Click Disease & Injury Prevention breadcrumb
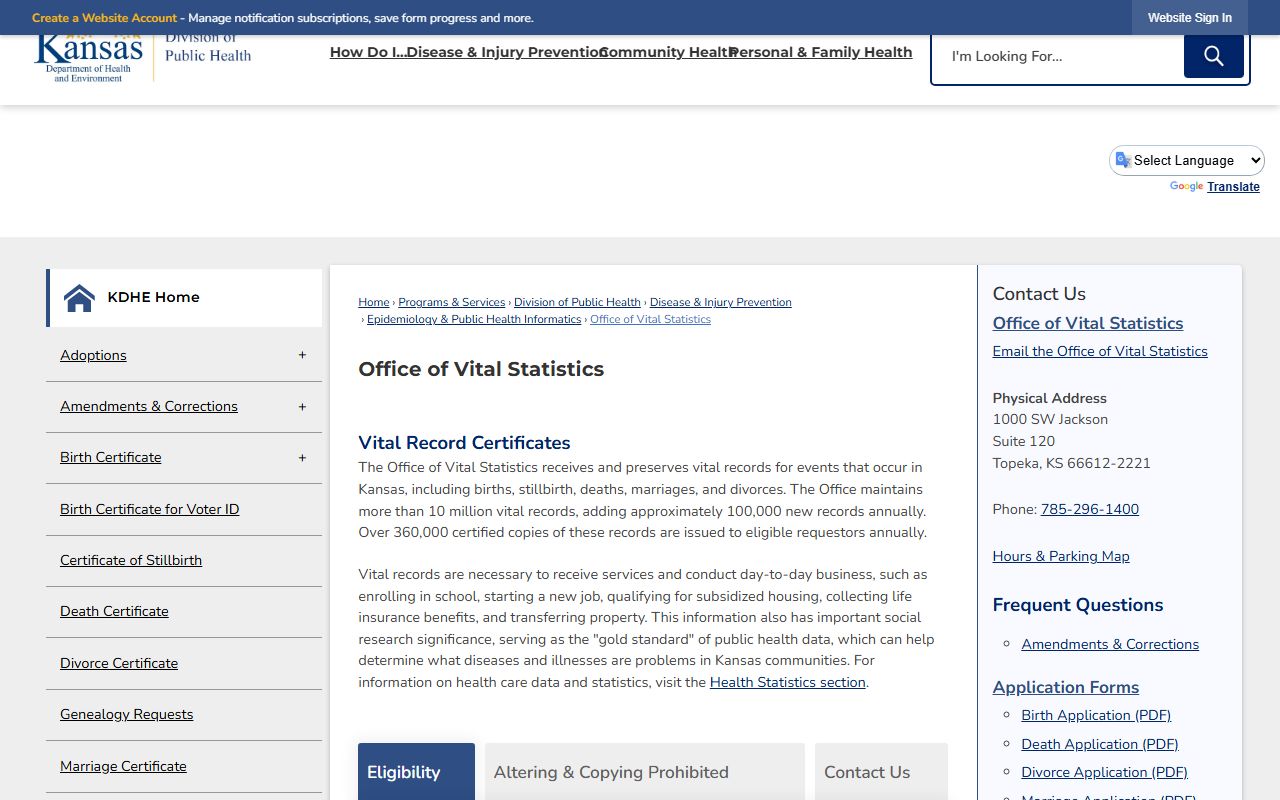This screenshot has height=800, width=1280. (720, 302)
